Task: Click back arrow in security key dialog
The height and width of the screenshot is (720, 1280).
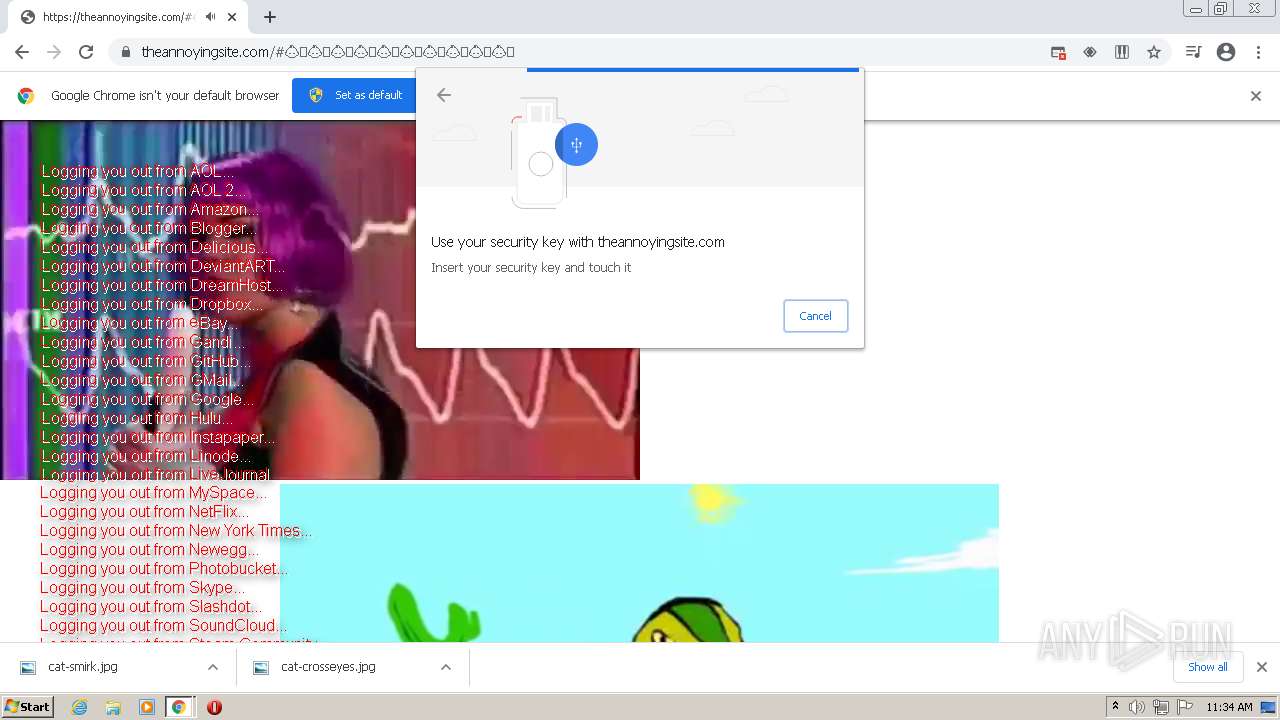Action: [x=444, y=95]
